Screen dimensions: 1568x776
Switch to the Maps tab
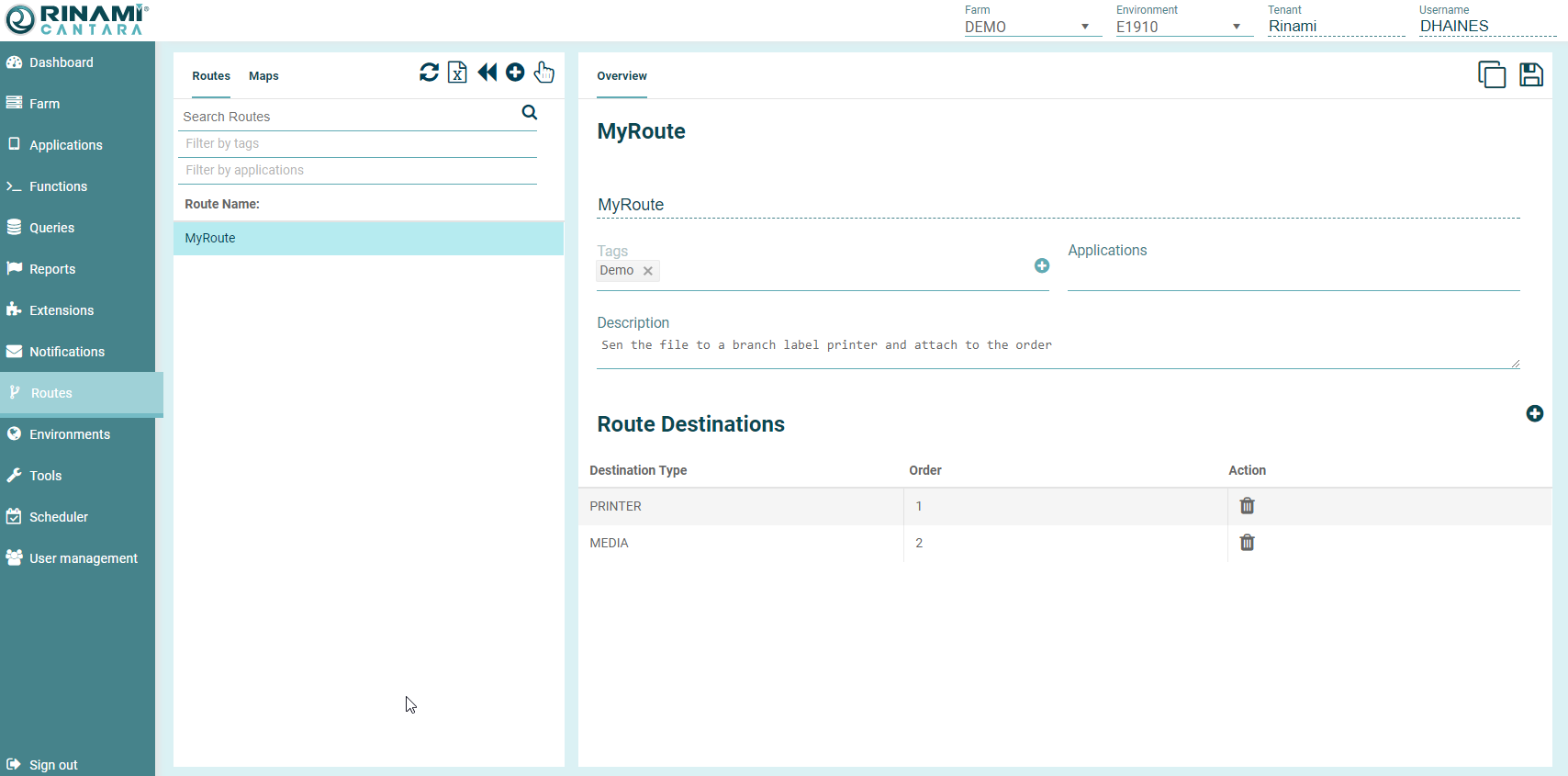coord(263,76)
